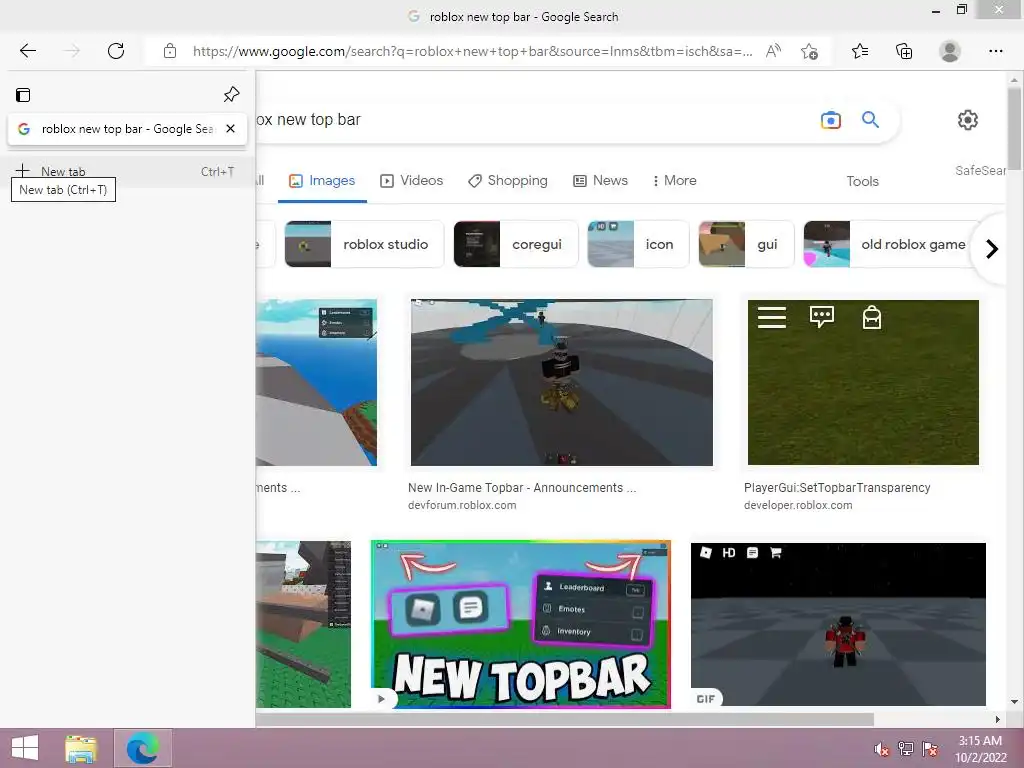Screen dimensions: 1024x768
Task: Open network status tray icon
Action: tap(906, 749)
